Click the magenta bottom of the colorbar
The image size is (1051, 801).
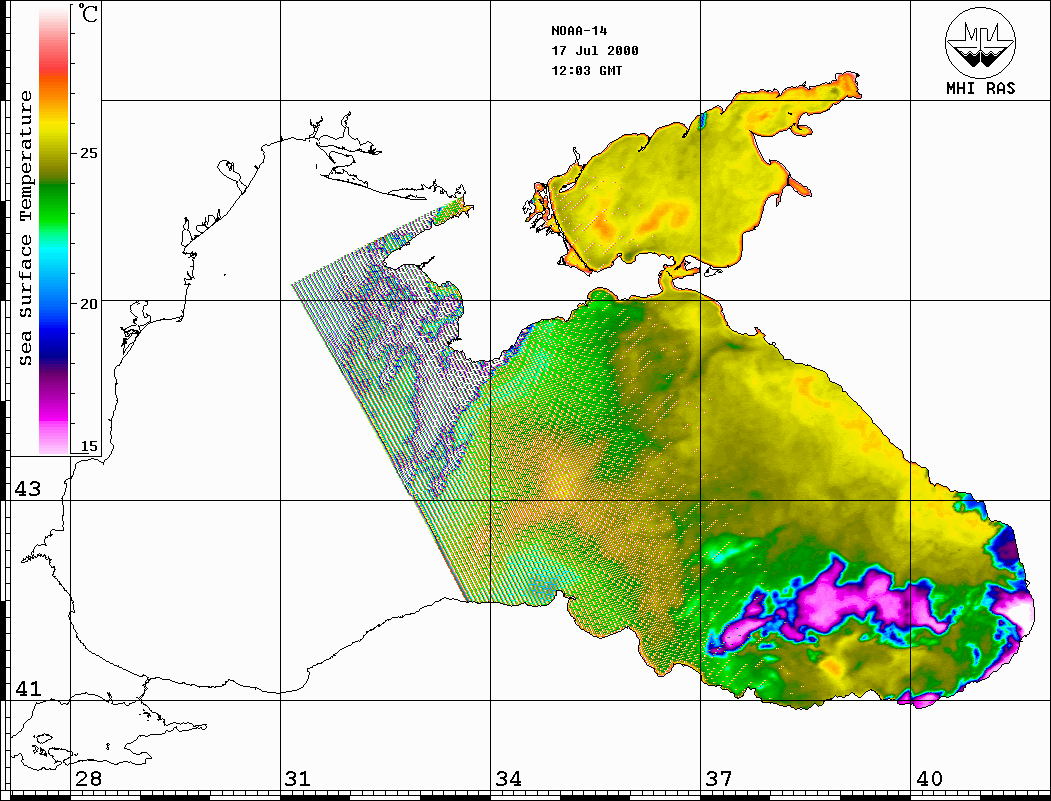tap(54, 420)
